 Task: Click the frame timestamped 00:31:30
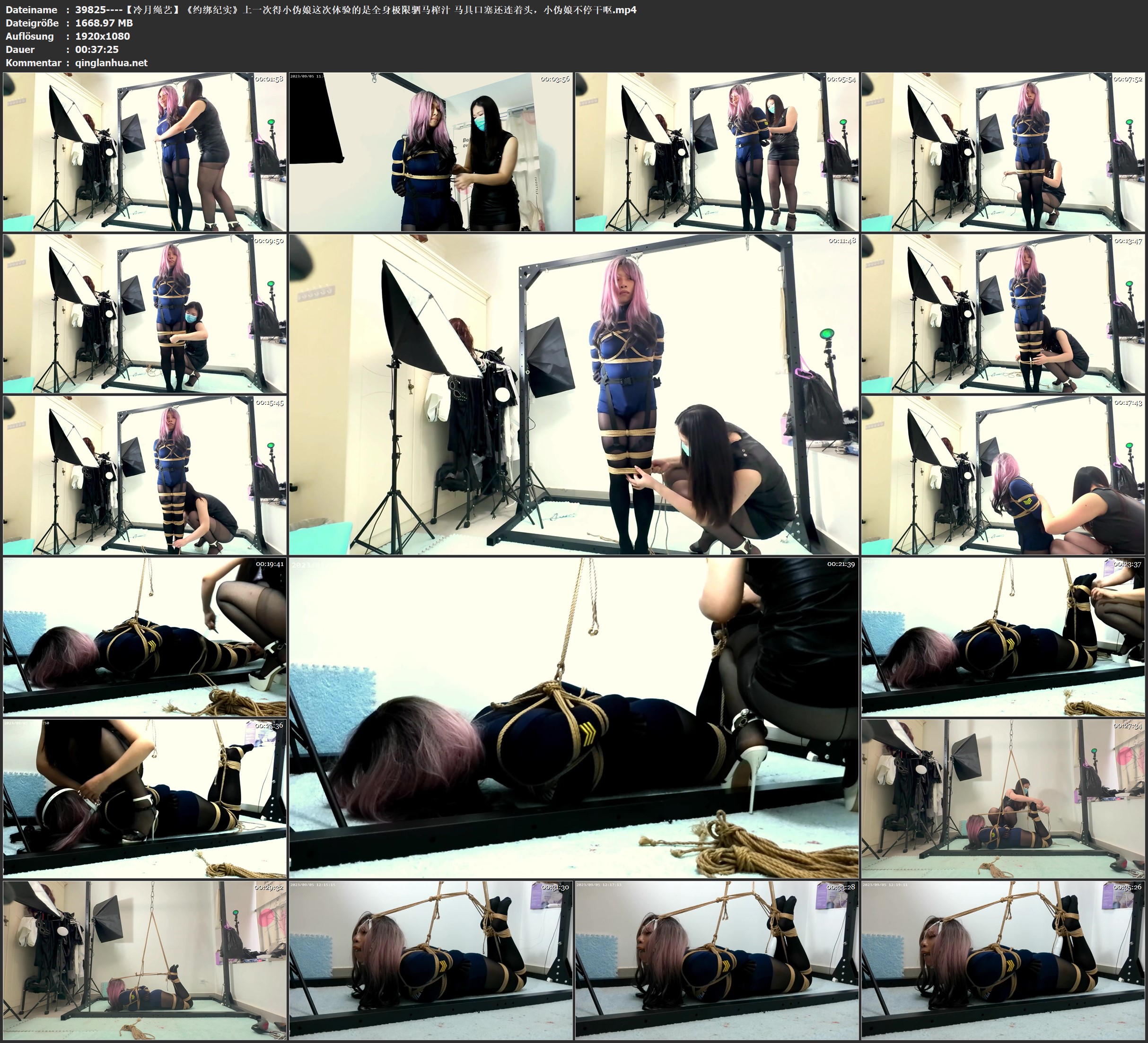tap(430, 959)
